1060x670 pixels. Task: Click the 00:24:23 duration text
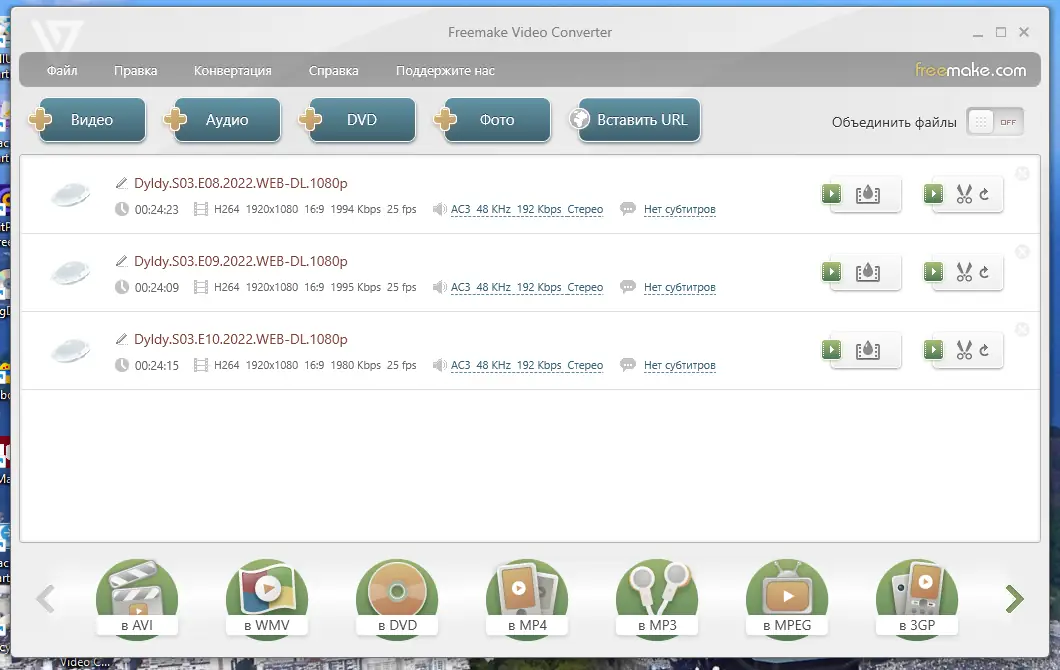(157, 210)
